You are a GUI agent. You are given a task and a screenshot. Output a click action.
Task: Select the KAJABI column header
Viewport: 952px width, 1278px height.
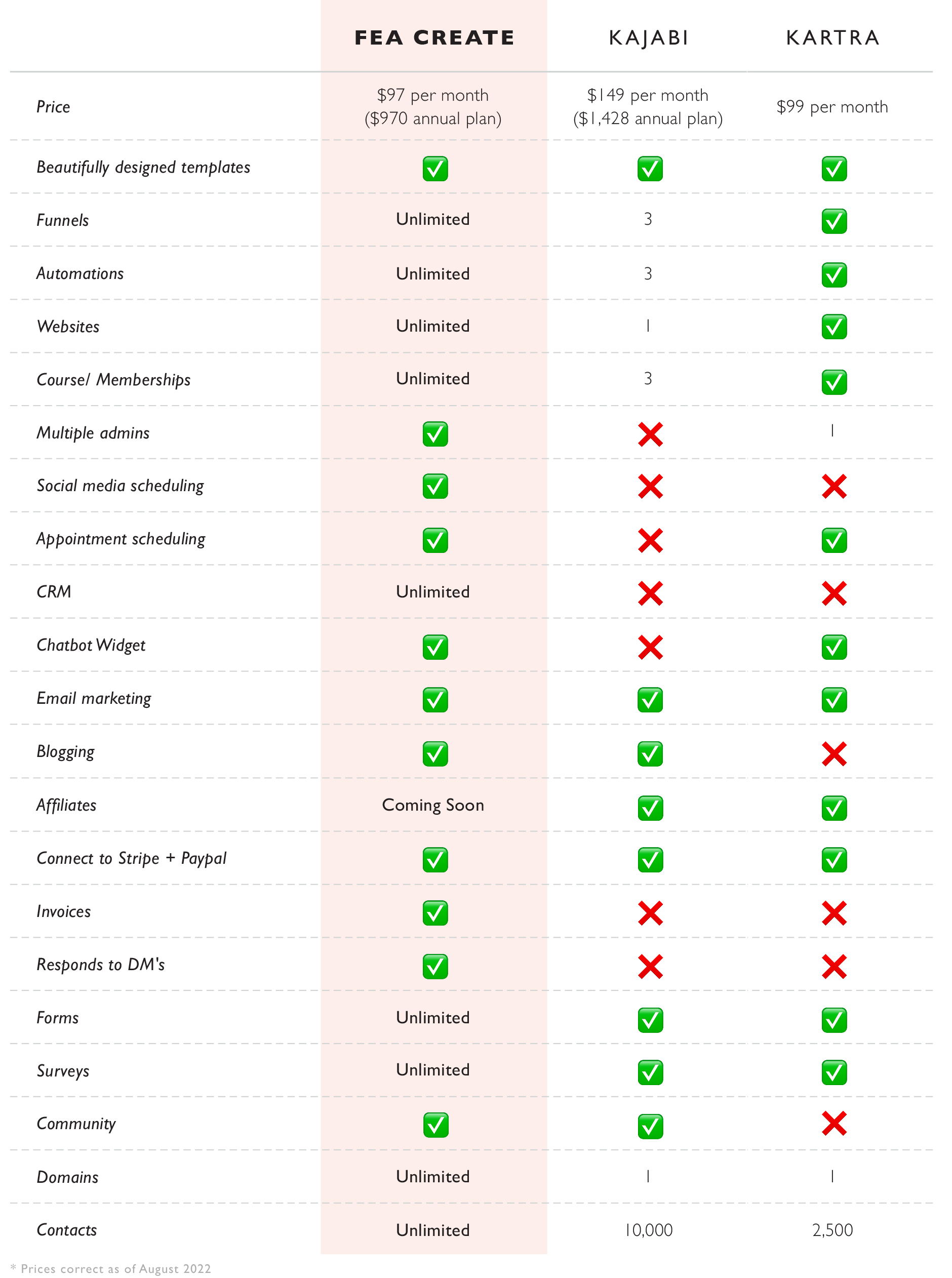[x=648, y=37]
